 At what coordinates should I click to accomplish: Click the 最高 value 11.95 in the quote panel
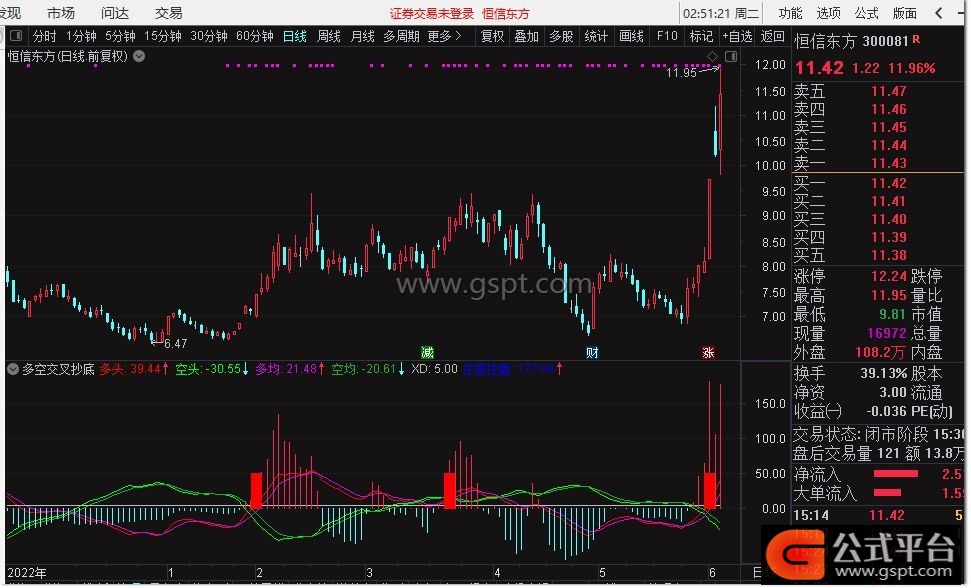pyautogui.click(x=889, y=295)
